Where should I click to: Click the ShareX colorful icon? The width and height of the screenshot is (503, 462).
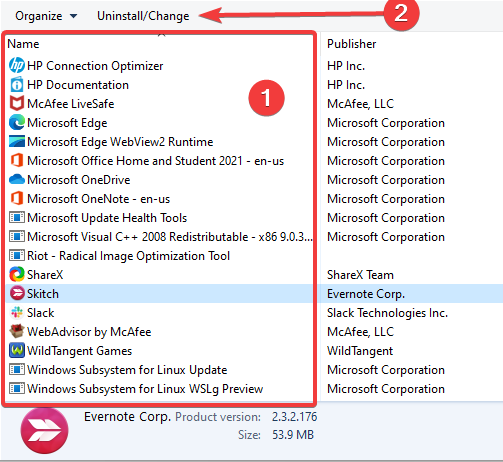pos(17,275)
